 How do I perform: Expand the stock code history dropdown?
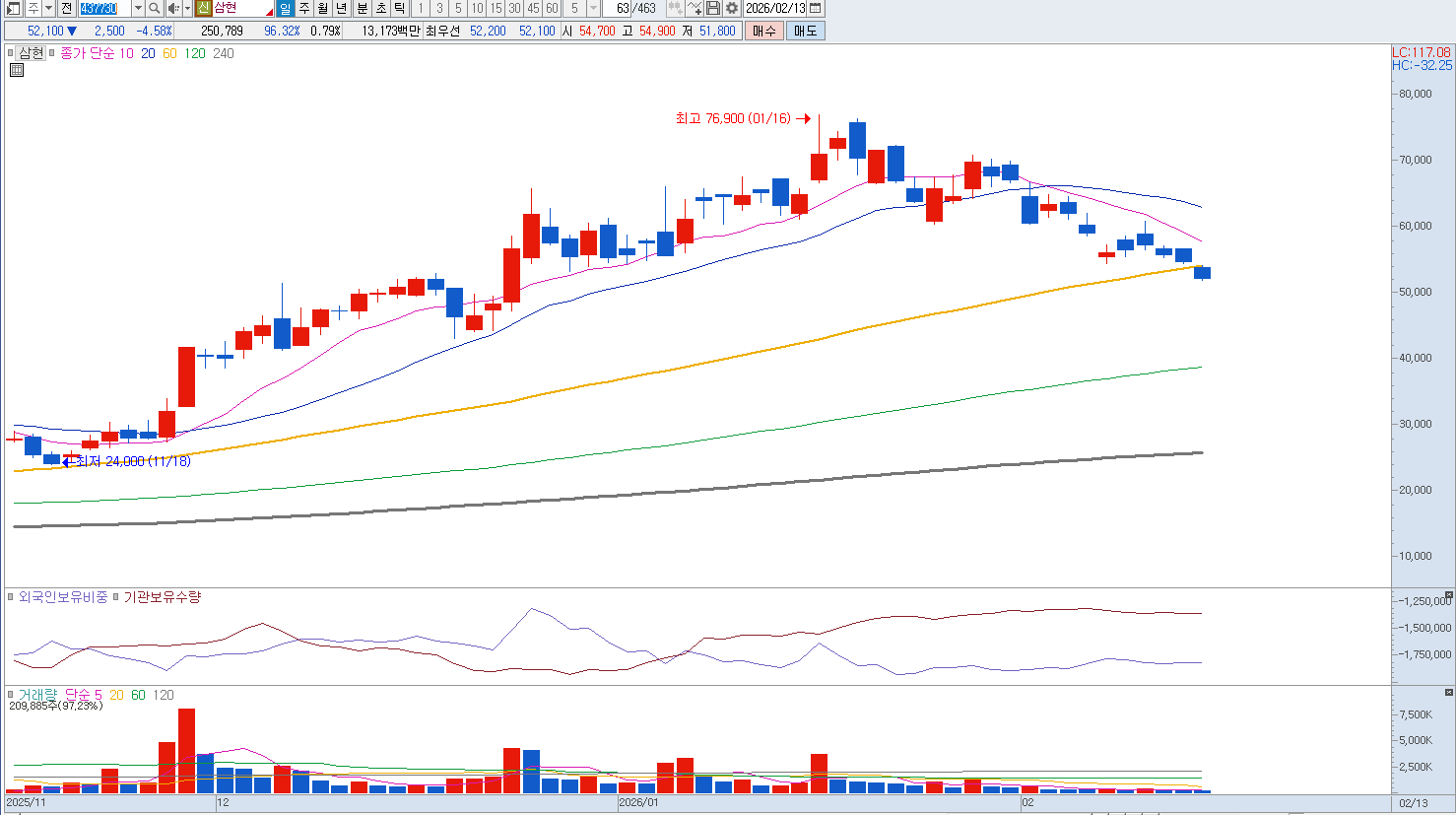138,9
